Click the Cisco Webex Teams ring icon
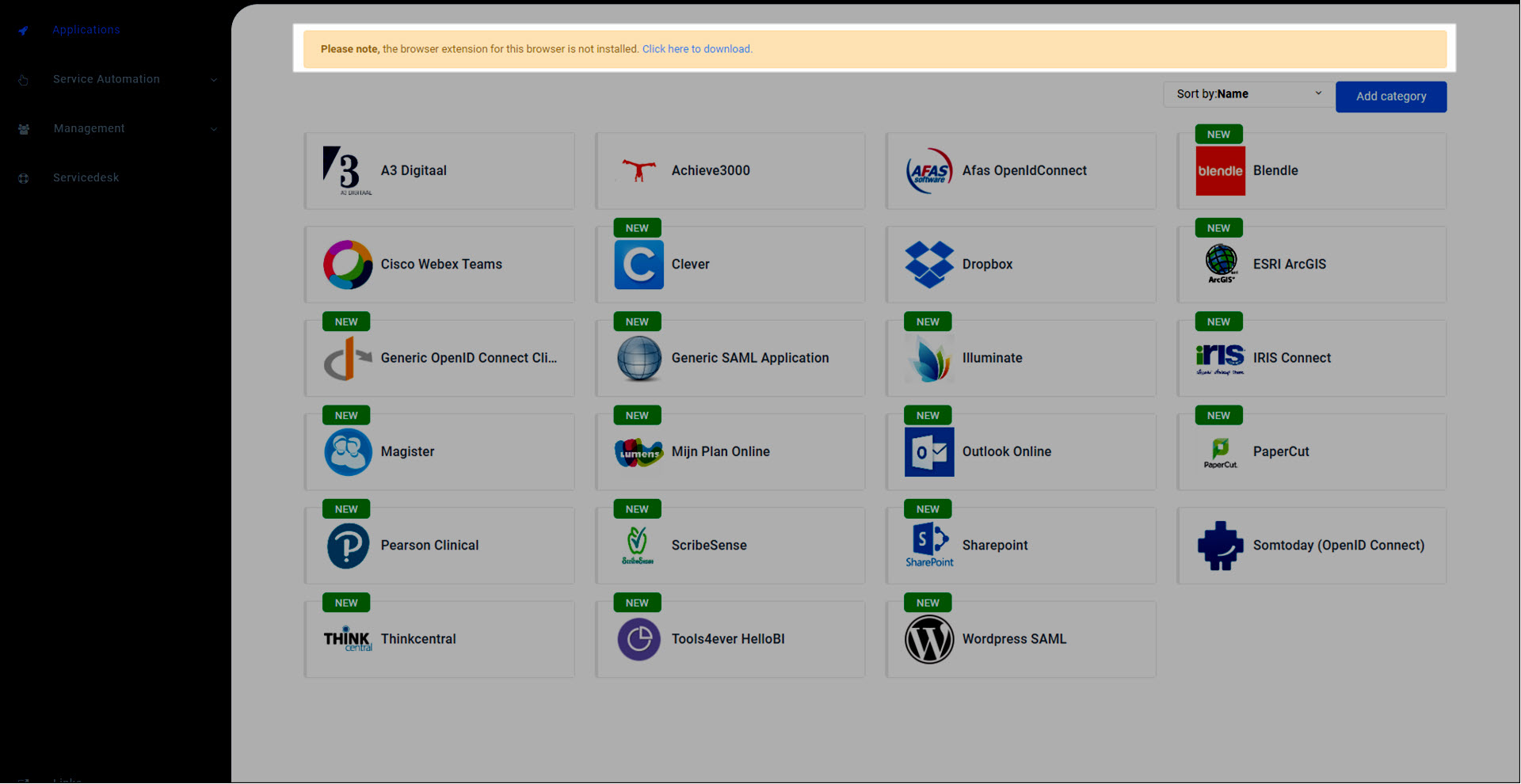 pos(348,265)
